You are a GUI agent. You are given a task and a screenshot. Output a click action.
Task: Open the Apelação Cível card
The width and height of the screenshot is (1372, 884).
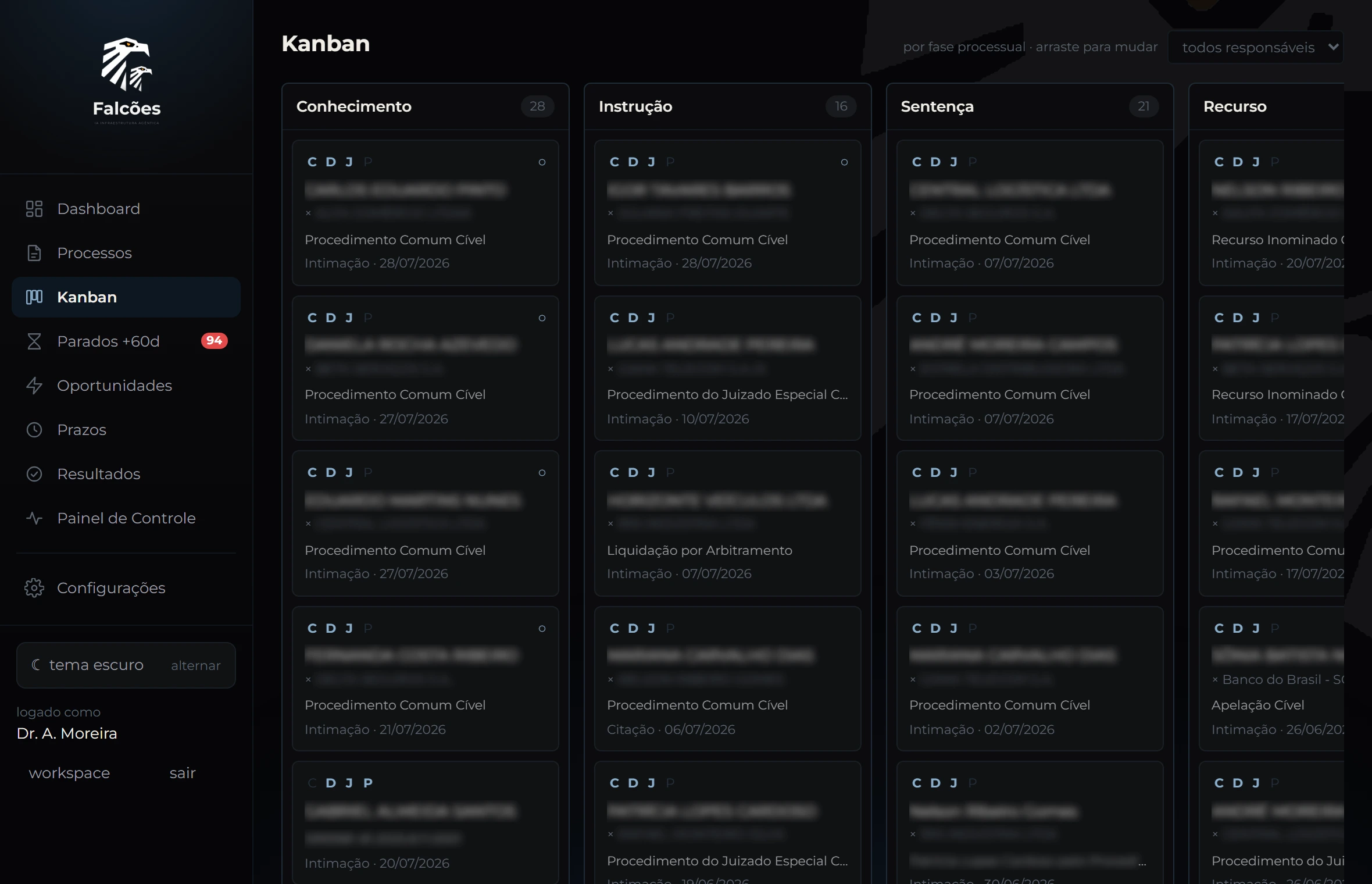pyautogui.click(x=1272, y=679)
